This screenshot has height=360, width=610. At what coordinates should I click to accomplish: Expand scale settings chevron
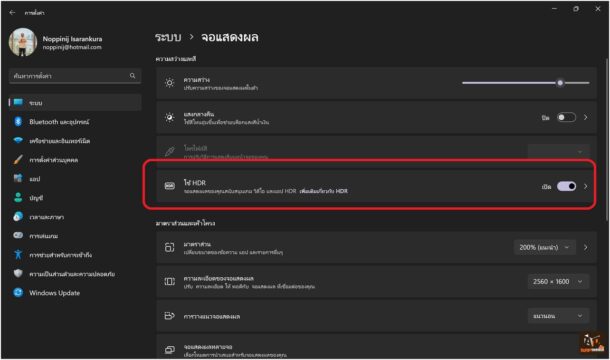pos(585,247)
